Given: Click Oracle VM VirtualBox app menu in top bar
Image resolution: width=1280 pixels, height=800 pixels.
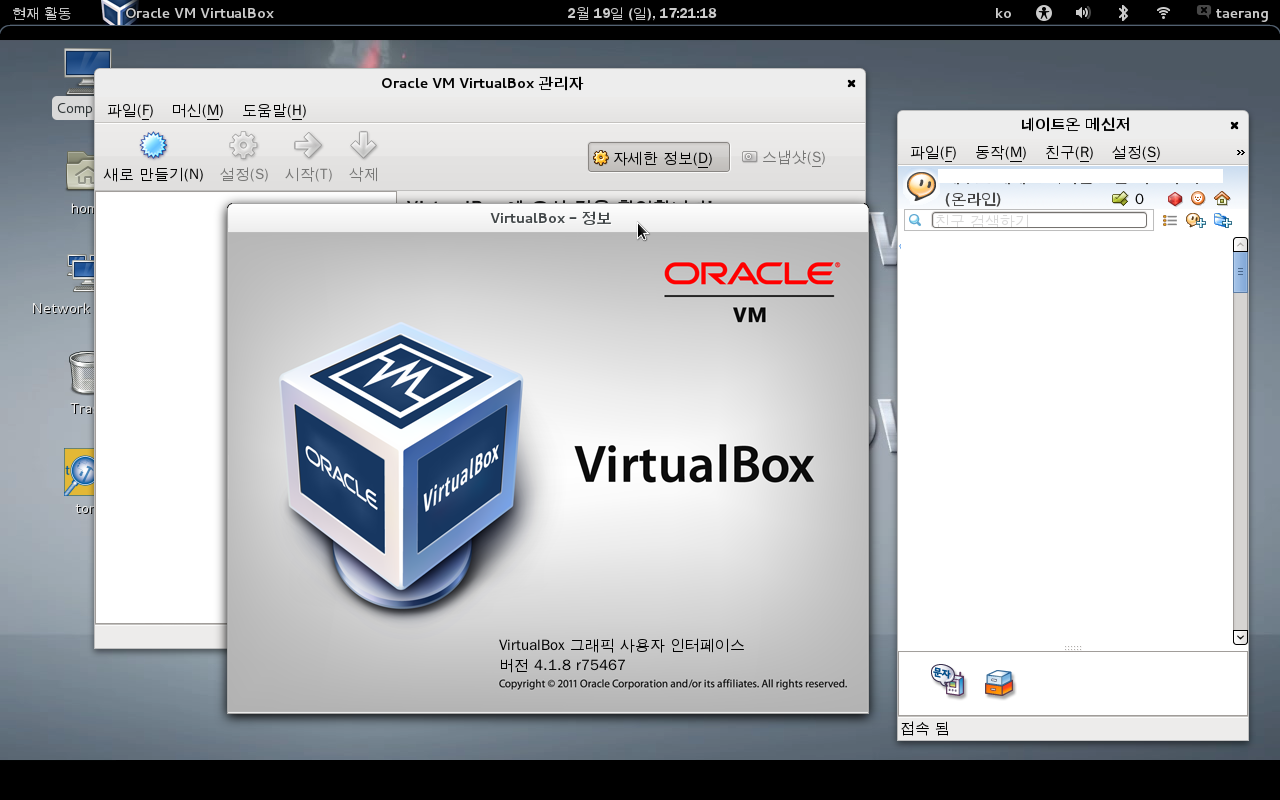Looking at the screenshot, I should coord(188,13).
